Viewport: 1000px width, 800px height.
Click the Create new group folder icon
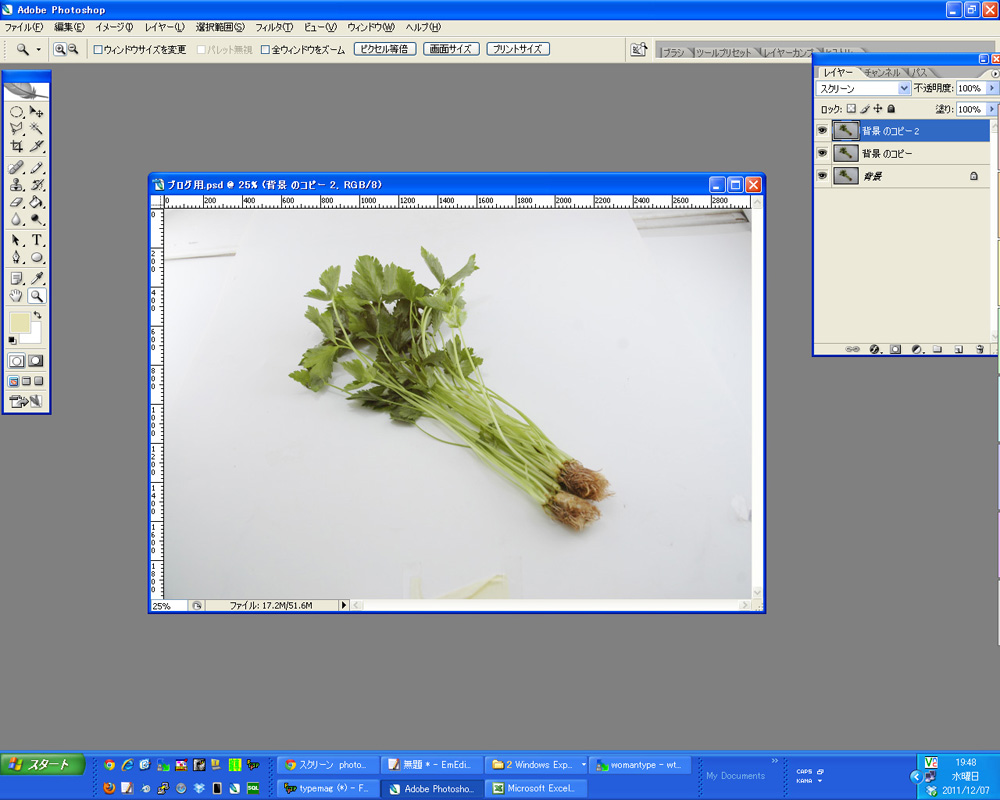tap(937, 349)
